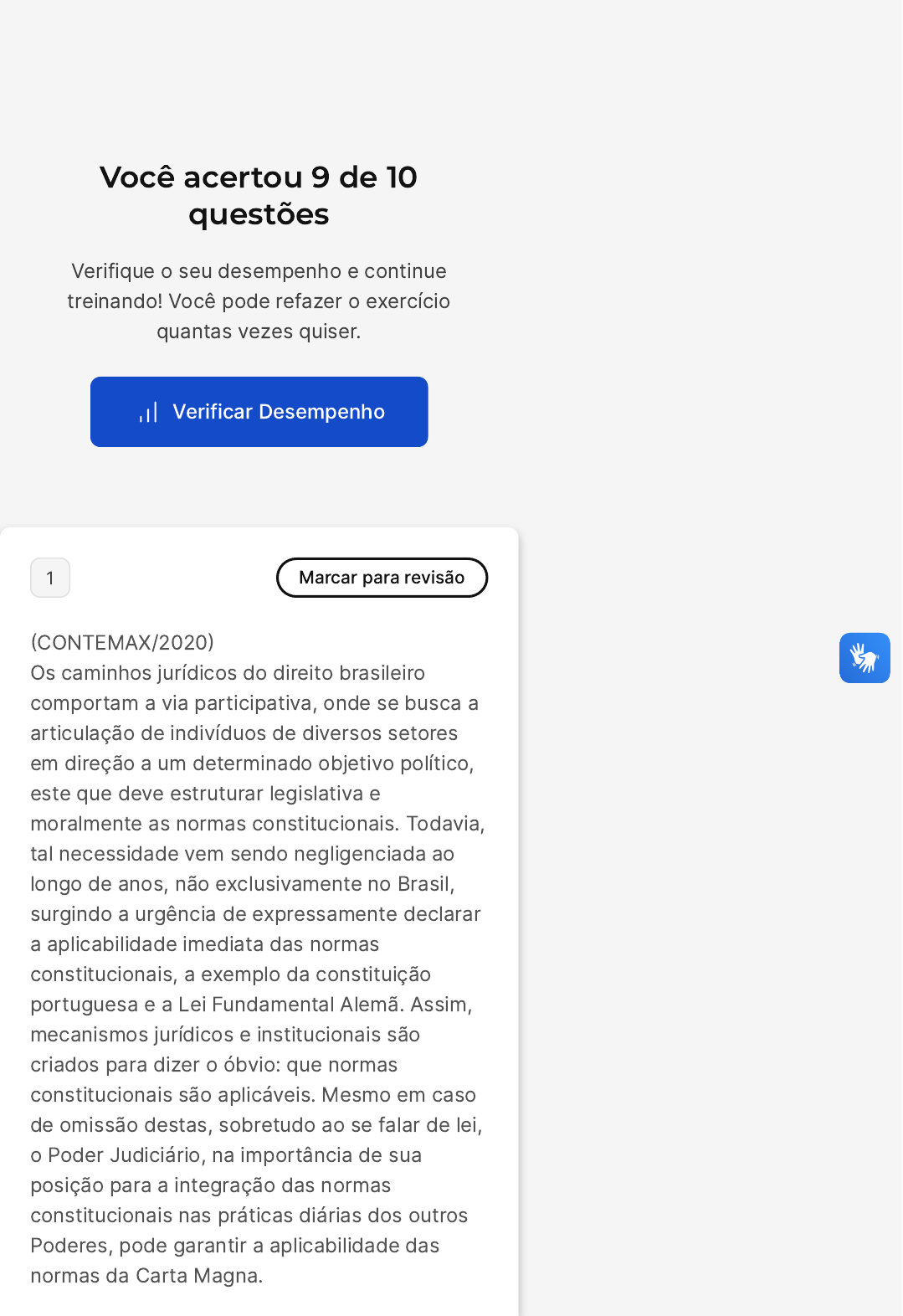Click the text Verifique o seu desempenho e continue
The width and height of the screenshot is (903, 1316).
259,271
